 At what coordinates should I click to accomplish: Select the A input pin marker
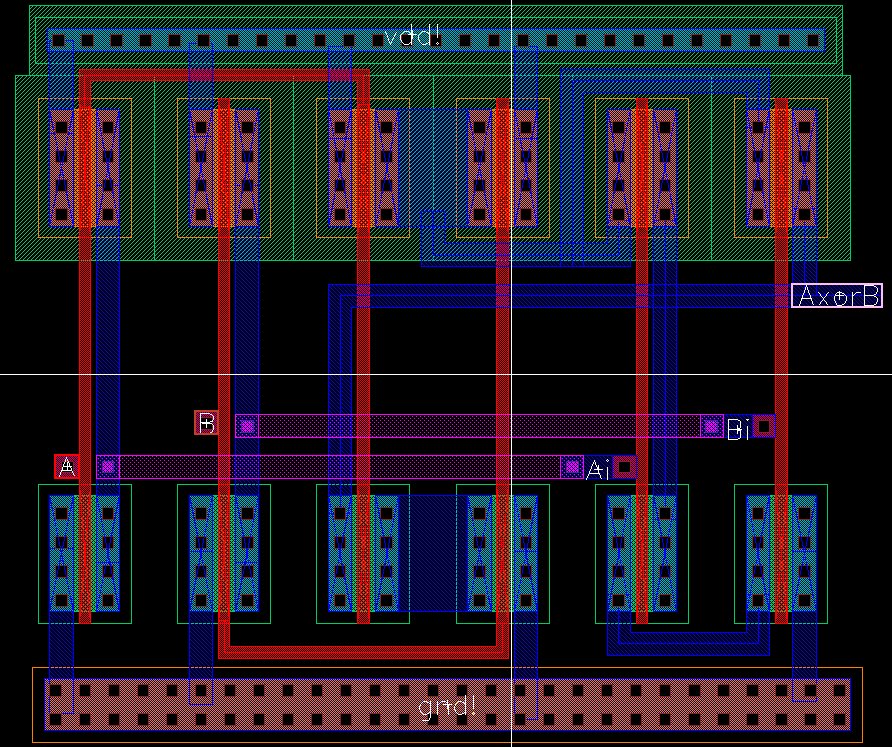tap(66, 466)
